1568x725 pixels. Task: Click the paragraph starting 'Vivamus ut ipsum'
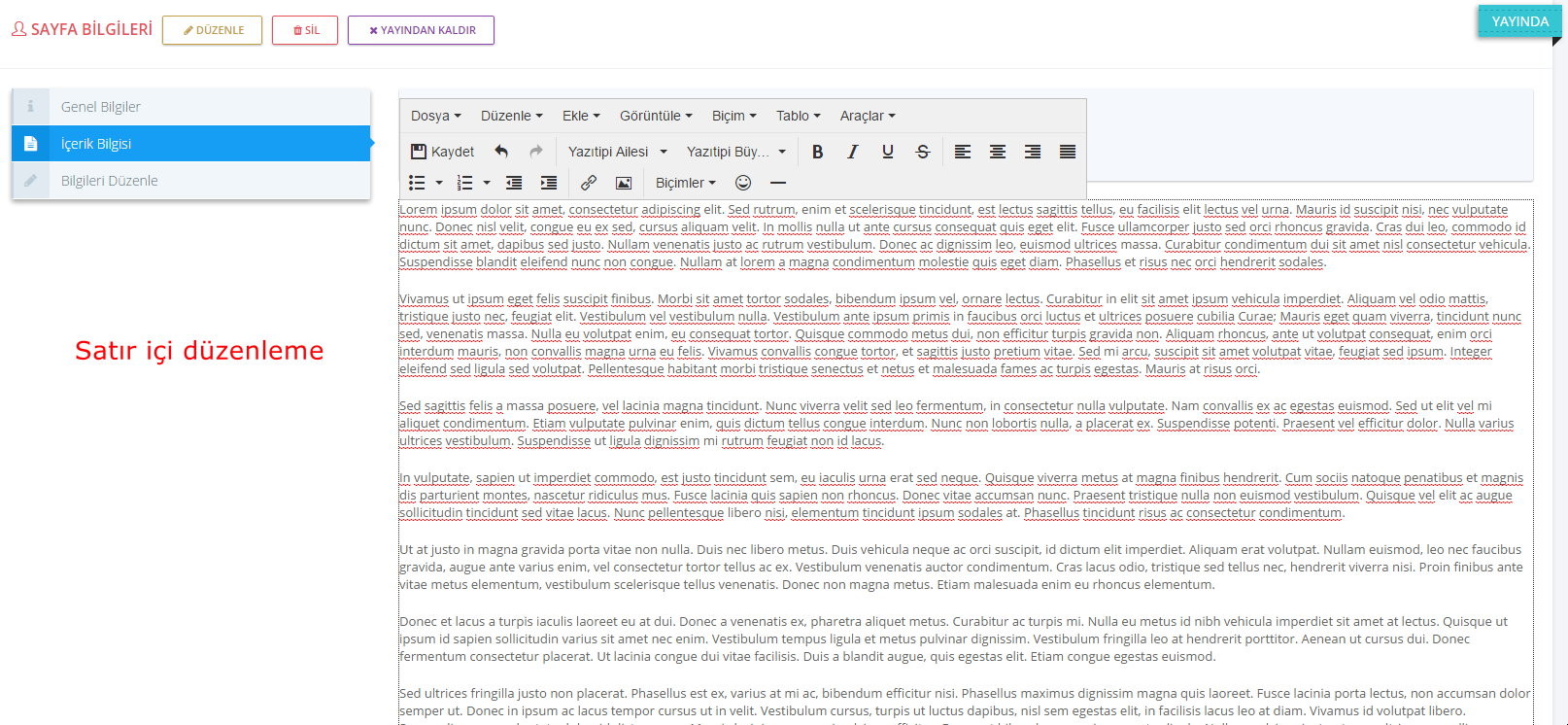961,333
